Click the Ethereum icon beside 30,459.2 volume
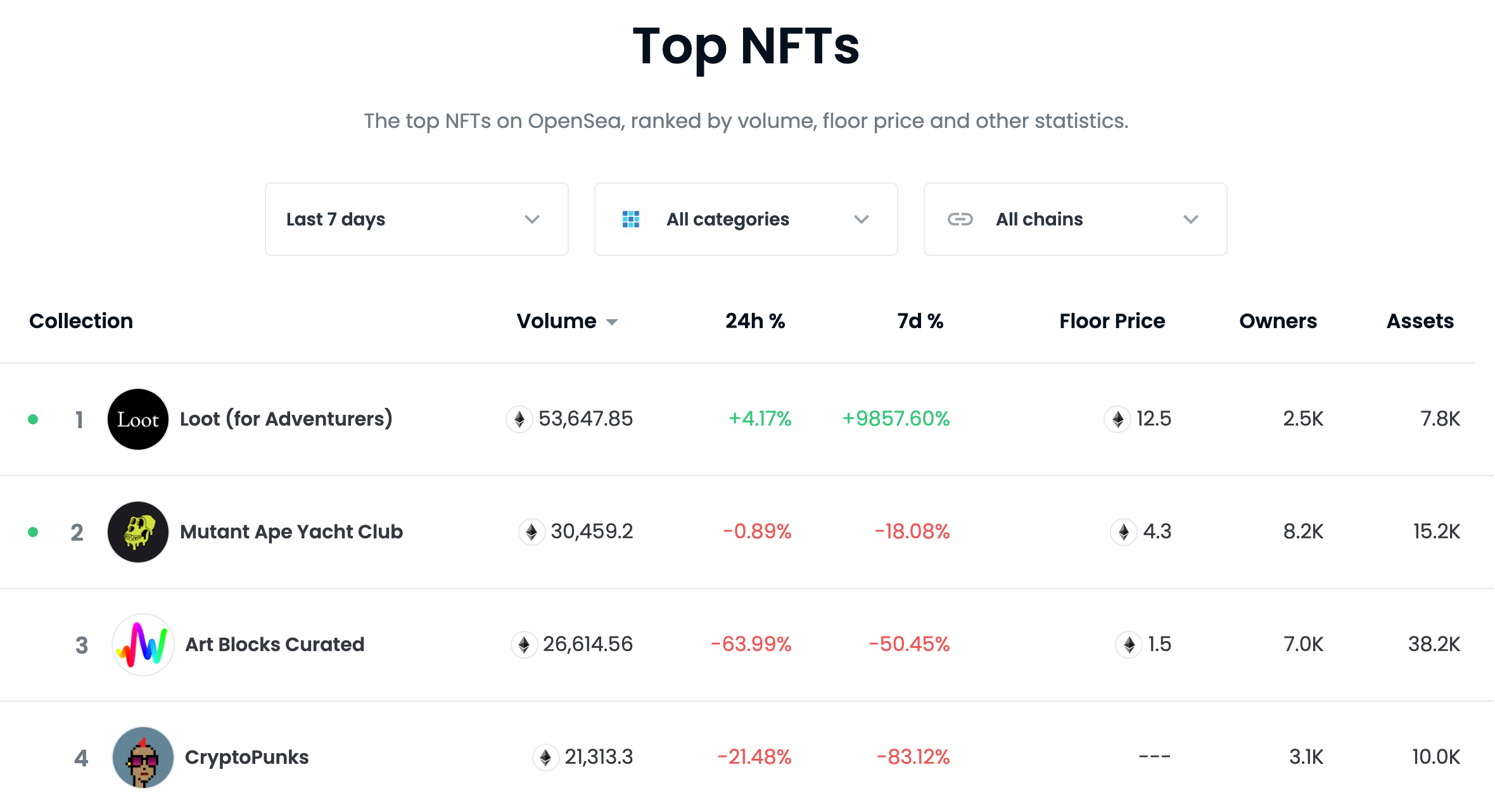Screen dimensions: 1495x812 coord(531,532)
